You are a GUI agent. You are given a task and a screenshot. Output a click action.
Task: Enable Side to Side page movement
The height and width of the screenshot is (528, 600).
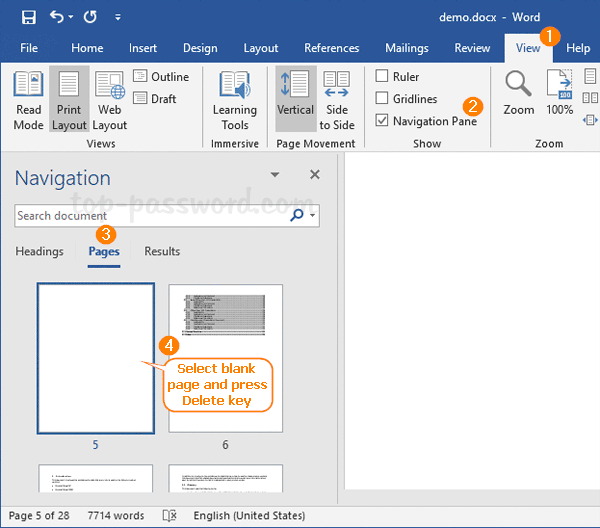[337, 101]
